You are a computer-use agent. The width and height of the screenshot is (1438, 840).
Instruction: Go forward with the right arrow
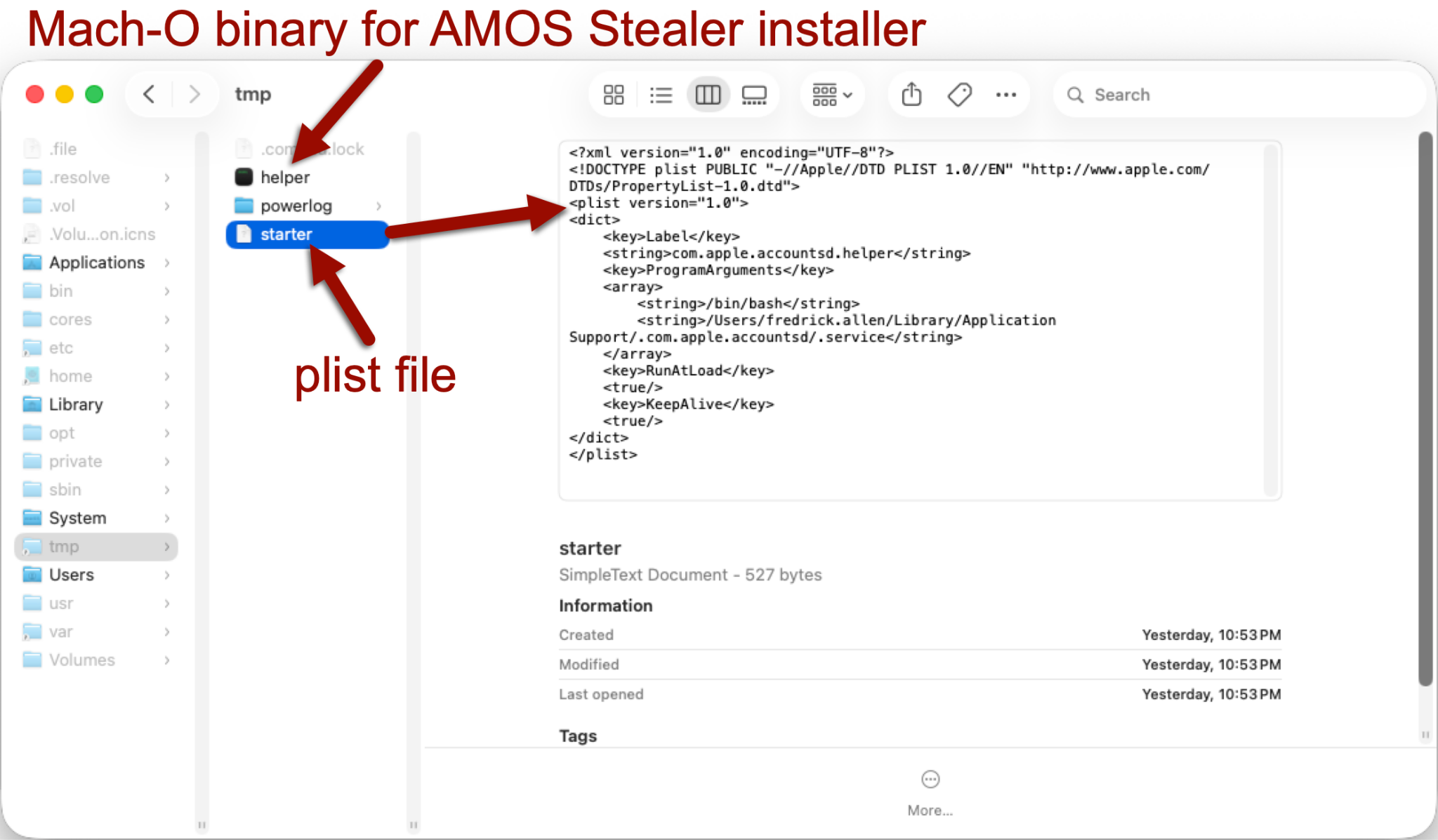(x=194, y=94)
